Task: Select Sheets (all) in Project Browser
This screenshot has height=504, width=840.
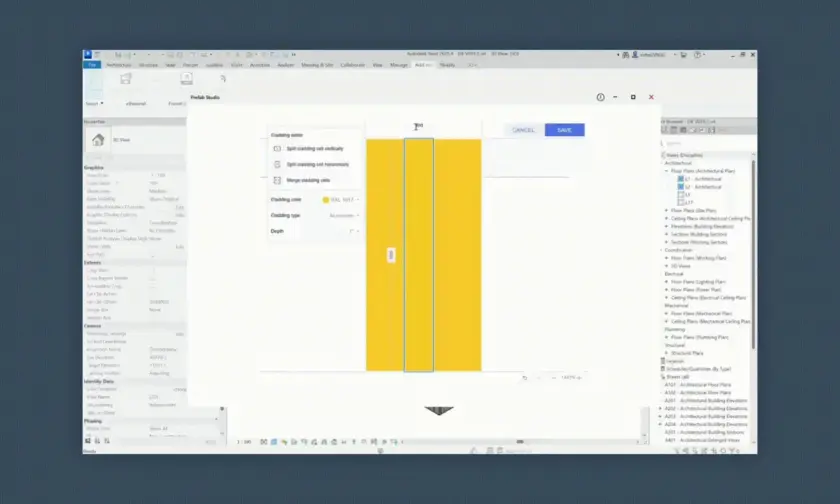Action: 677,377
